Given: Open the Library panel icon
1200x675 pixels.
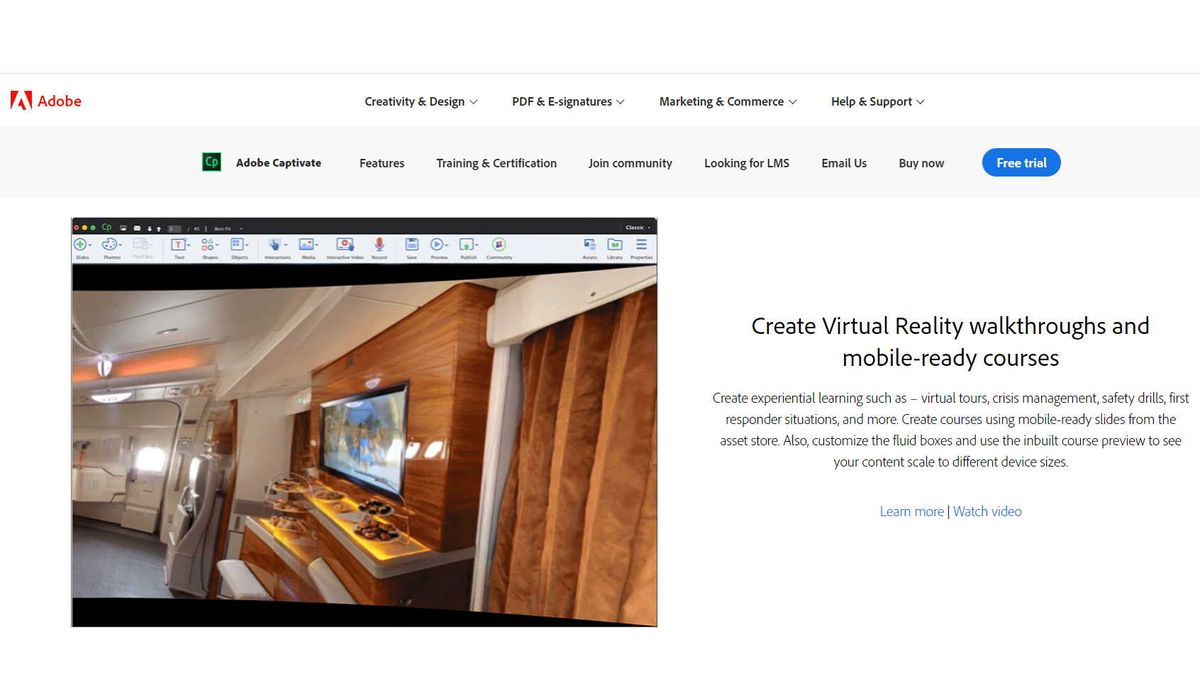Looking at the screenshot, I should (614, 244).
